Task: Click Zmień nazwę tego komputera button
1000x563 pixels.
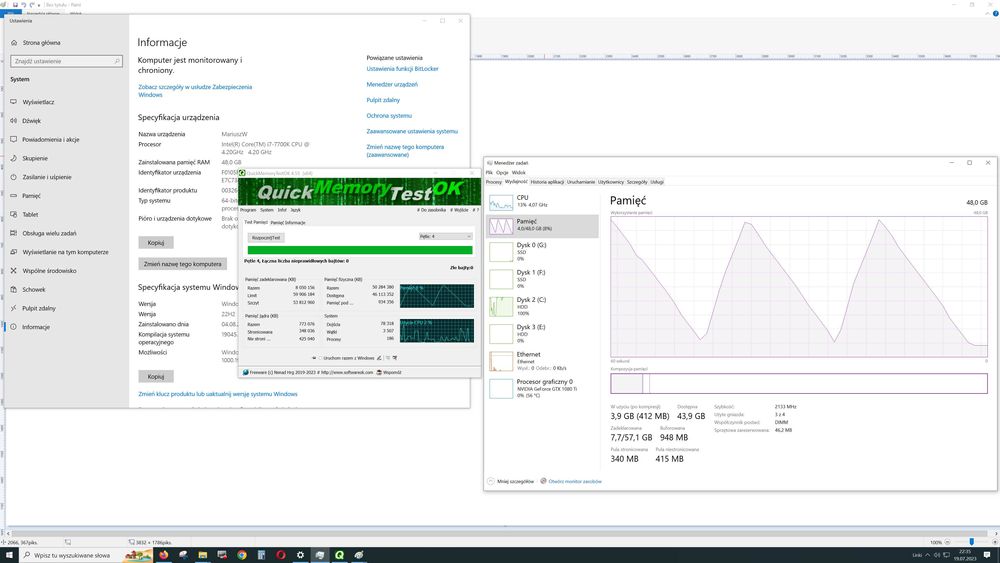Action: point(182,264)
